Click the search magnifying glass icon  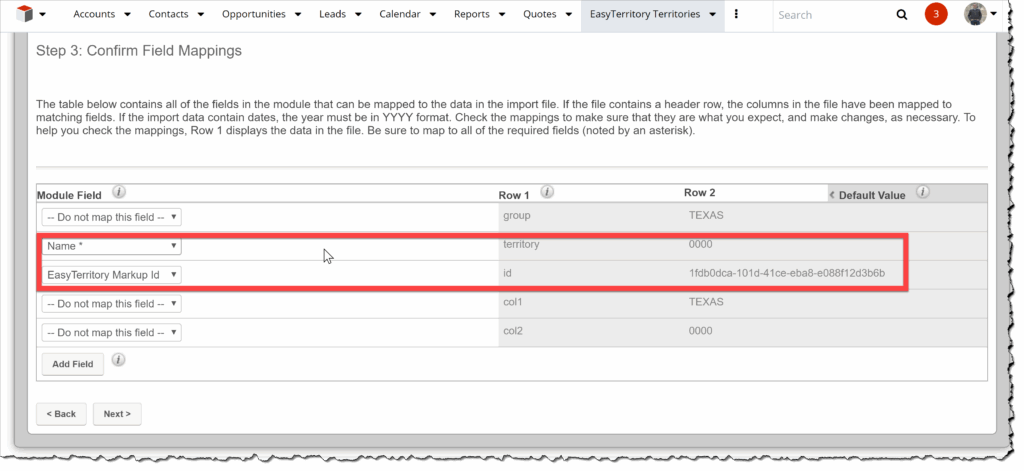[902, 15]
